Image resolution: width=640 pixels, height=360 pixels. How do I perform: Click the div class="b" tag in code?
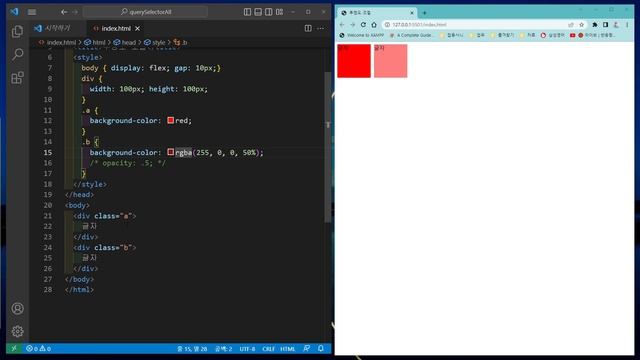[104, 247]
